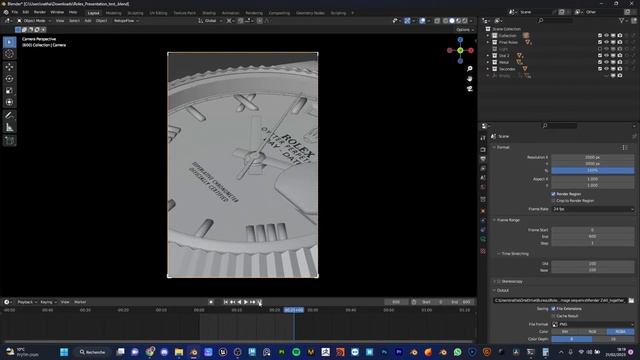
Task: Select BW color mode button
Action: [565, 332]
